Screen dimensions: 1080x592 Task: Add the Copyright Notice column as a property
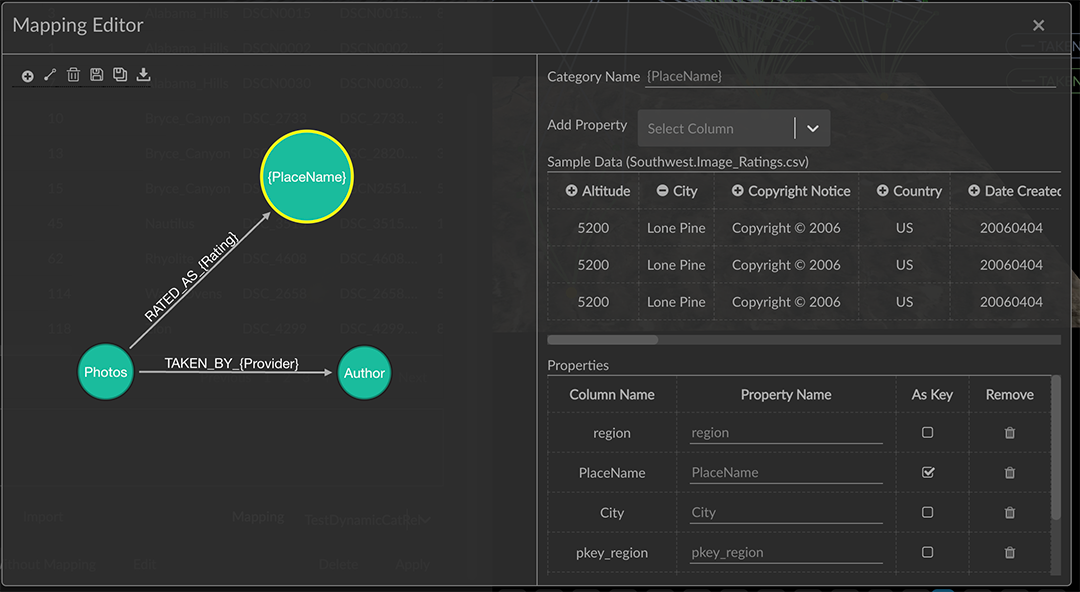coord(736,190)
